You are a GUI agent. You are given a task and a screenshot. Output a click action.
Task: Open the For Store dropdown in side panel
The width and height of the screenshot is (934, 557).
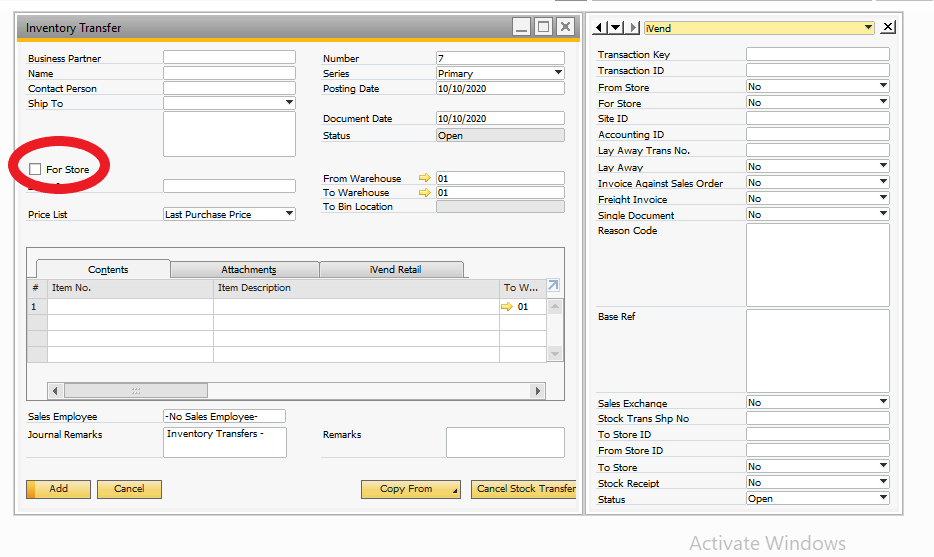[x=883, y=102]
